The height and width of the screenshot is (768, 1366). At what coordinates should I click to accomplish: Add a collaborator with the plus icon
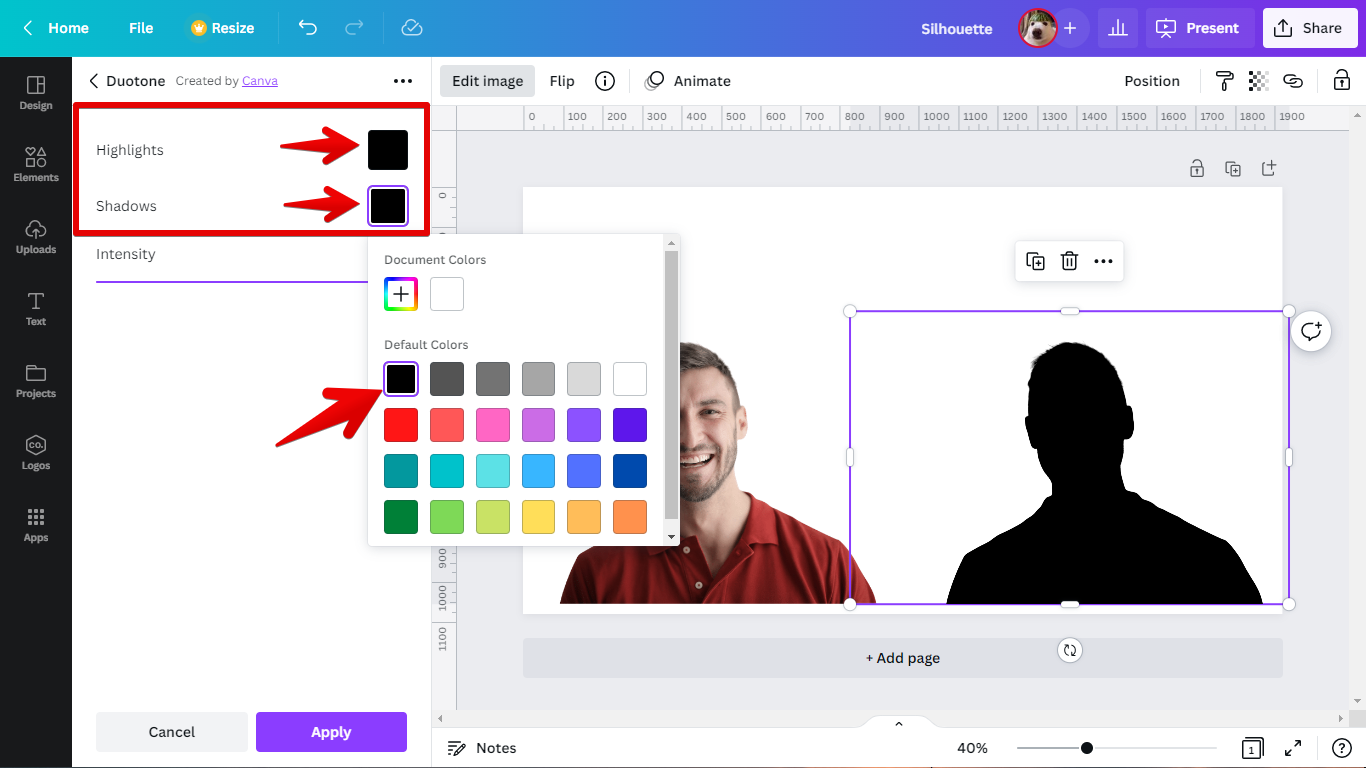1070,28
